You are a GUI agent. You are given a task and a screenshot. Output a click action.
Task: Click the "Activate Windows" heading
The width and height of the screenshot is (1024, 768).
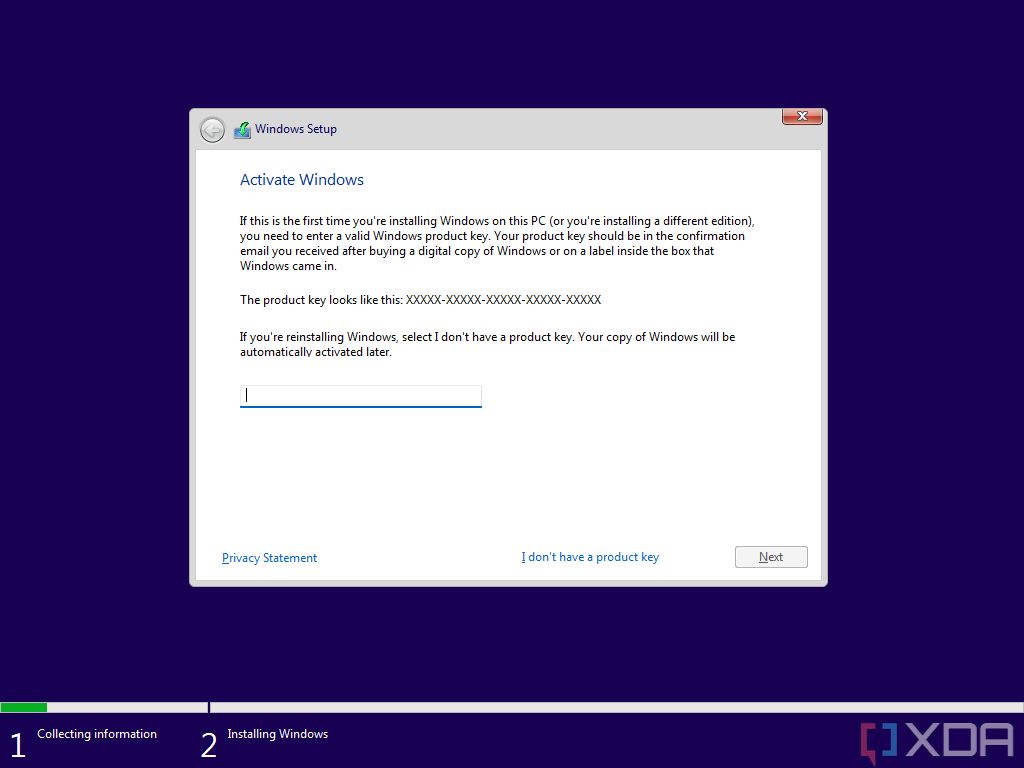pyautogui.click(x=302, y=180)
